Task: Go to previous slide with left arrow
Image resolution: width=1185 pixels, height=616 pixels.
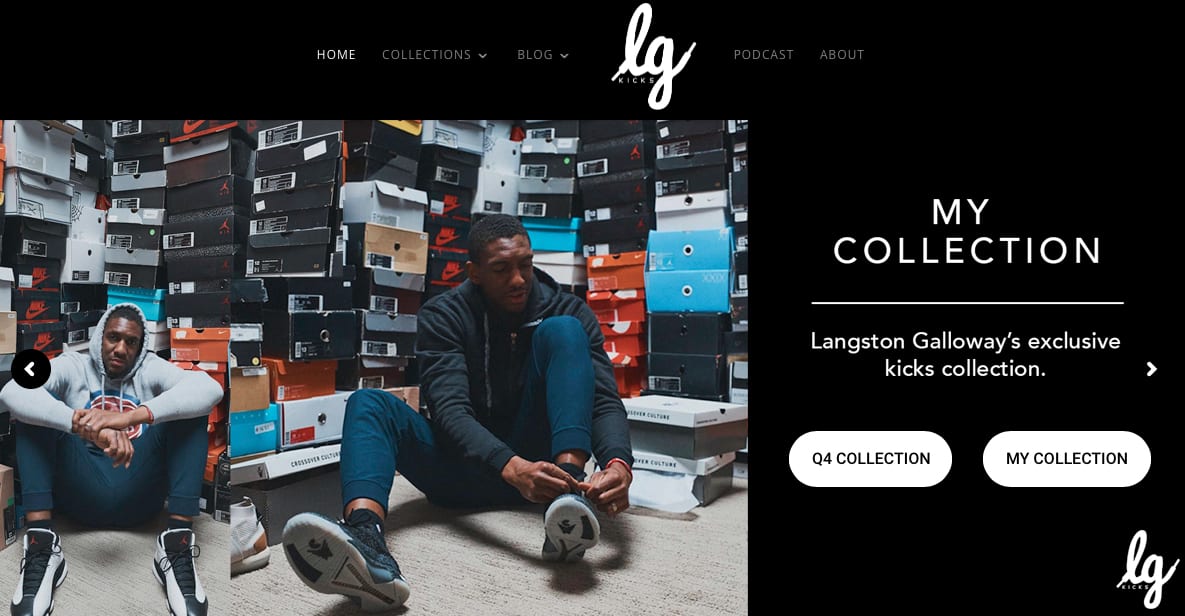Action: click(30, 369)
